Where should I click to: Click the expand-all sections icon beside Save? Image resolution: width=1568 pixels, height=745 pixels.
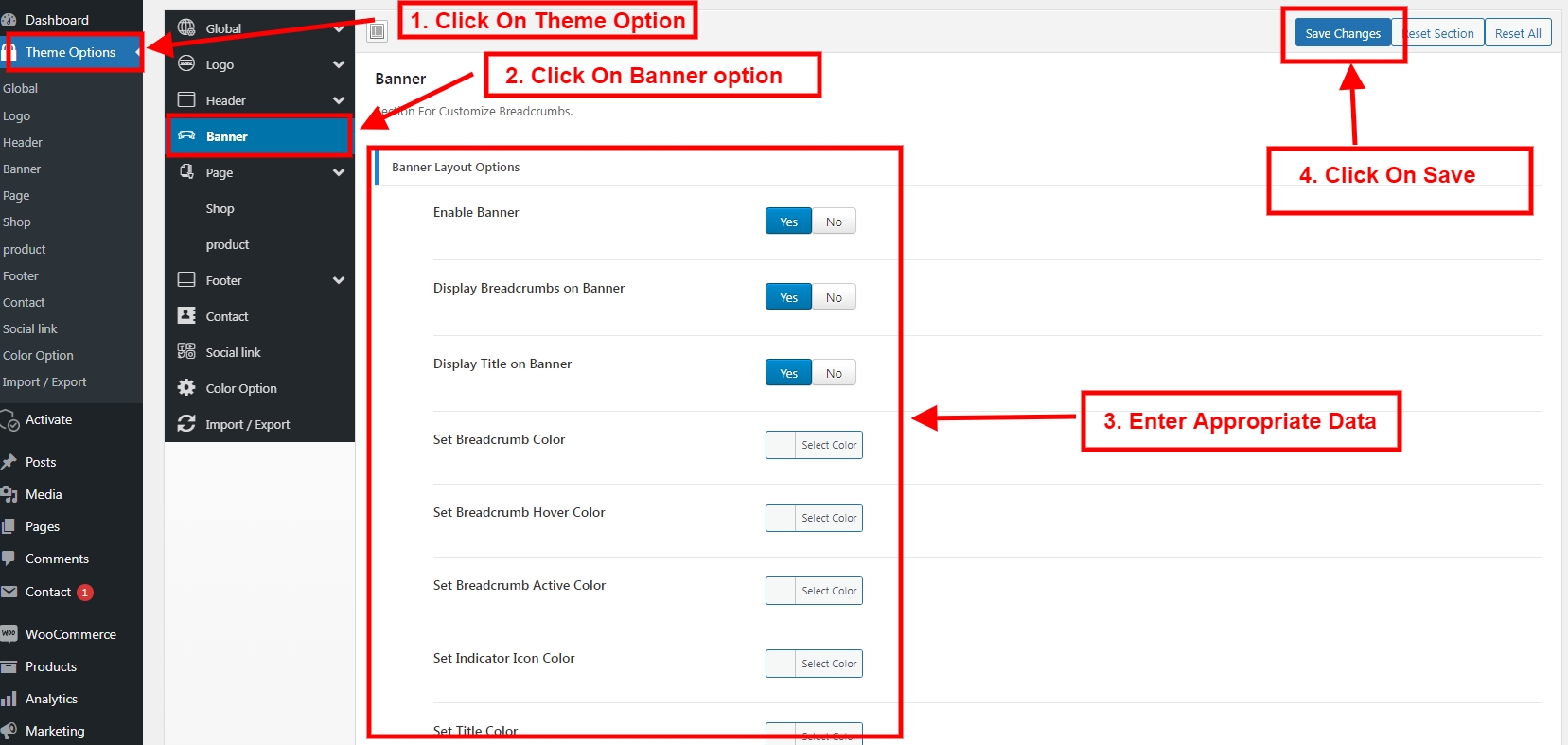point(378,31)
